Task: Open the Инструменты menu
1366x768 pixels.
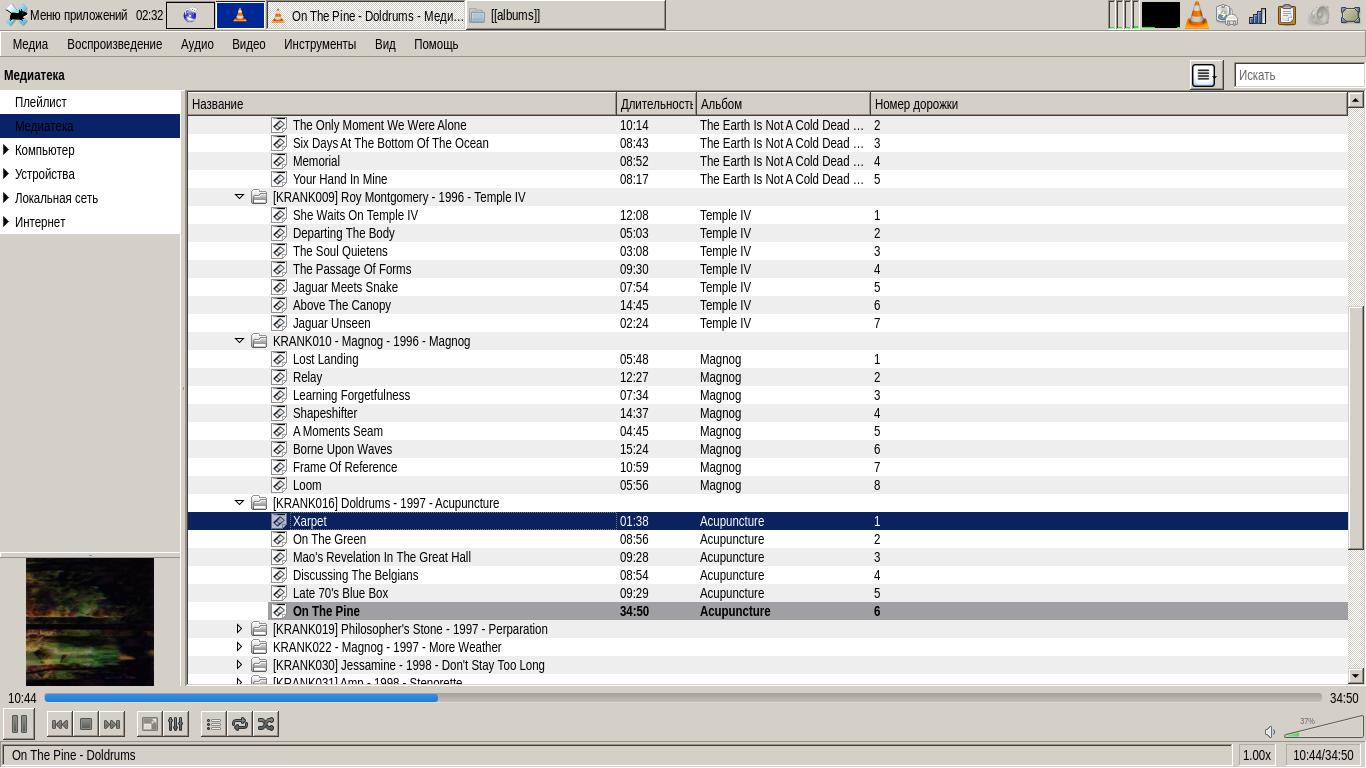Action: (x=320, y=44)
